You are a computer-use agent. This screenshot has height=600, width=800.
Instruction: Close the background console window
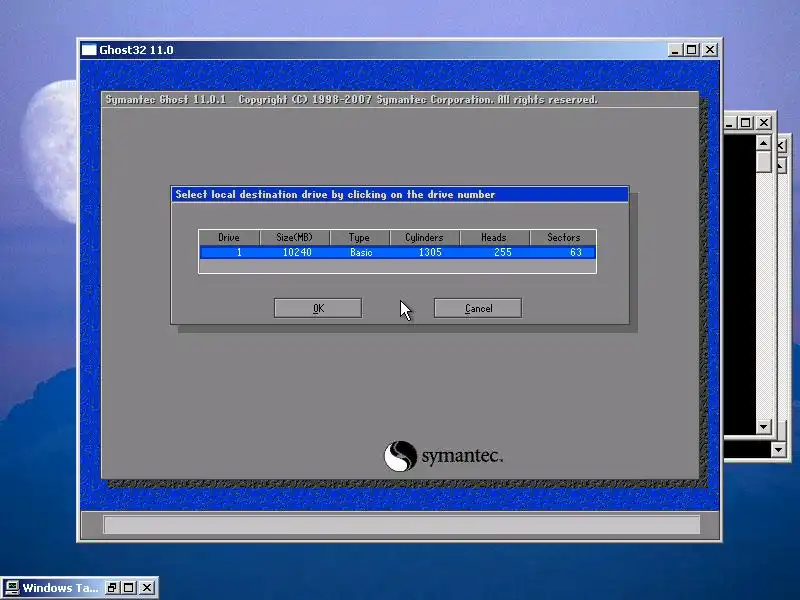(x=764, y=122)
